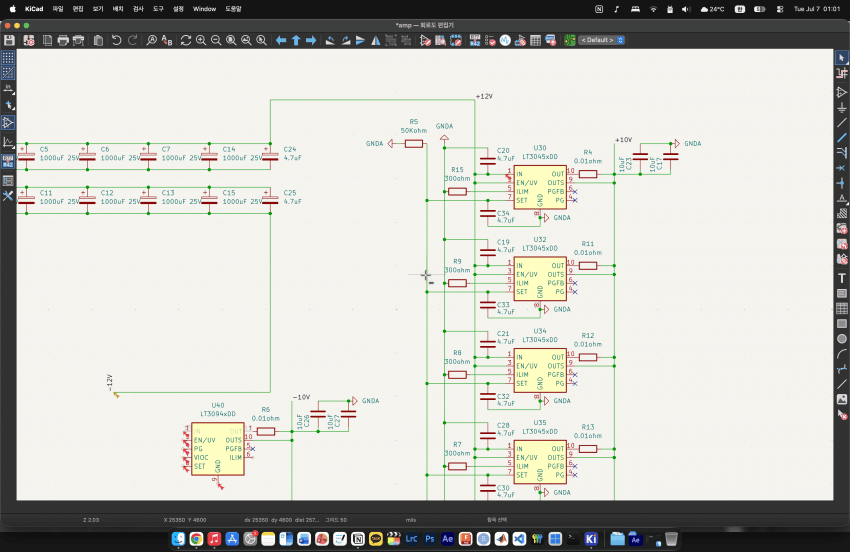Screen dimensions: 850x552
Task: Toggle properties manager with wrench icon
Action: pyautogui.click(x=8, y=196)
